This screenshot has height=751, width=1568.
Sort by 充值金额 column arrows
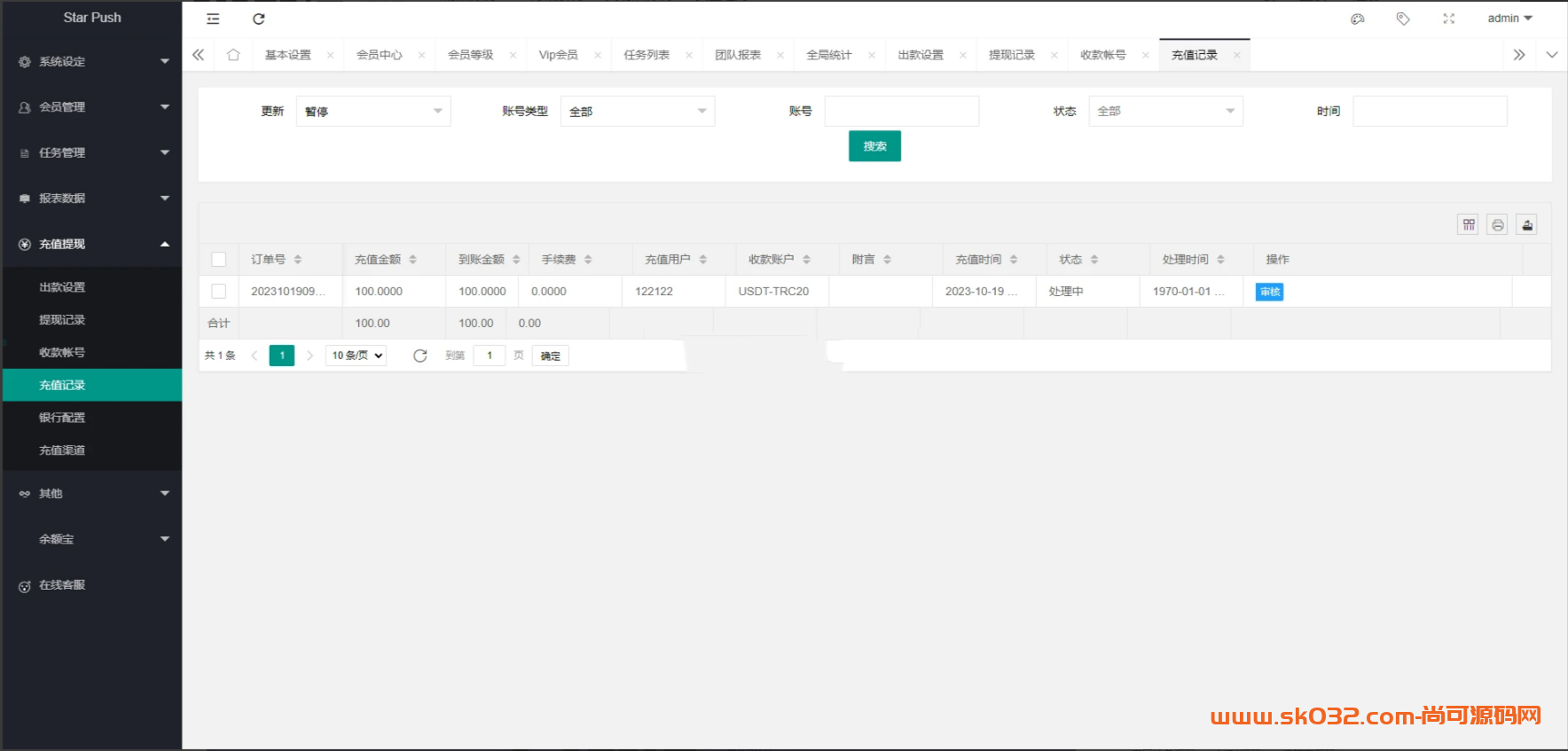tap(413, 260)
